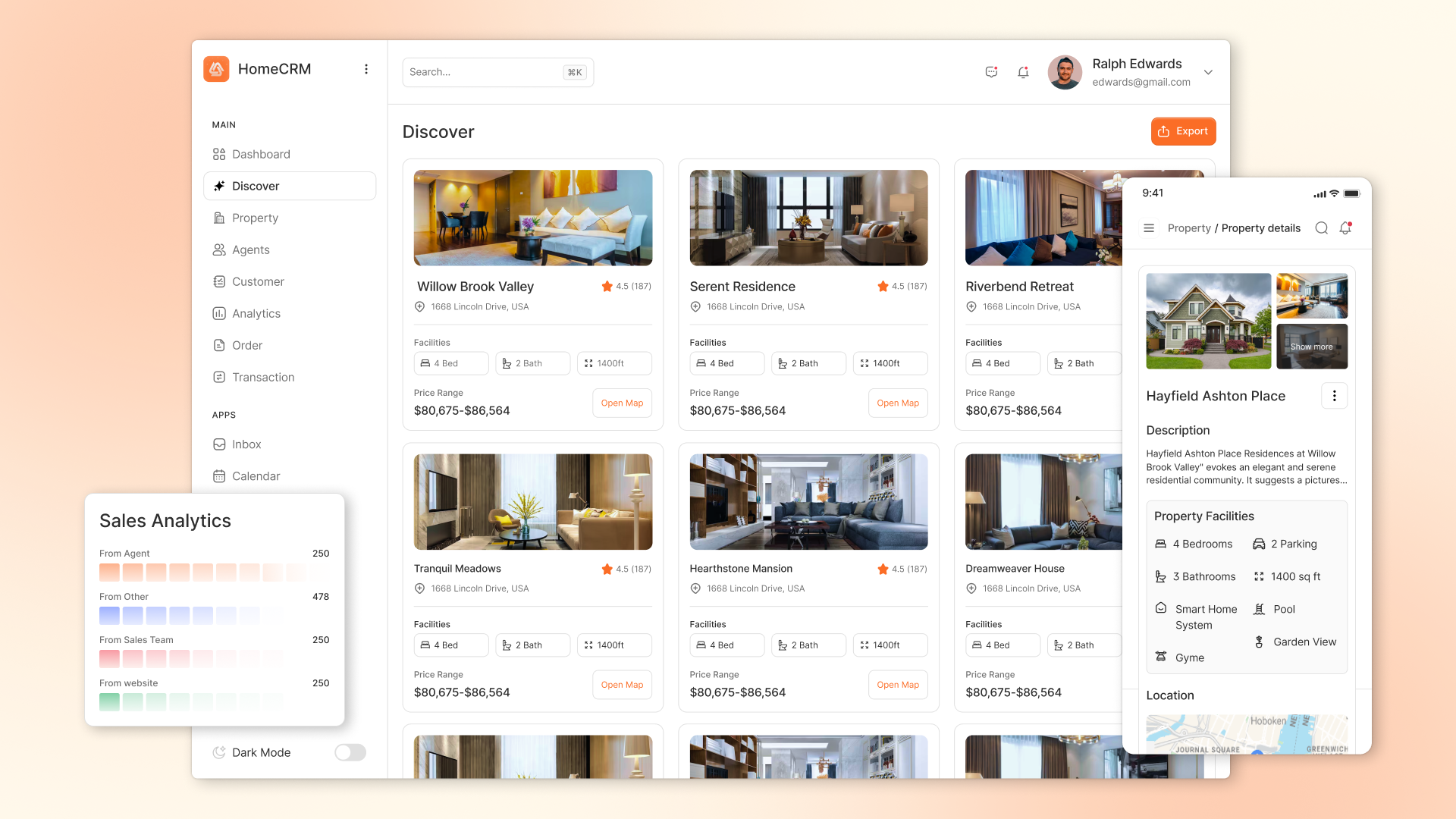
Task: Click the 1400 sq ft area icon
Action: click(x=1259, y=576)
